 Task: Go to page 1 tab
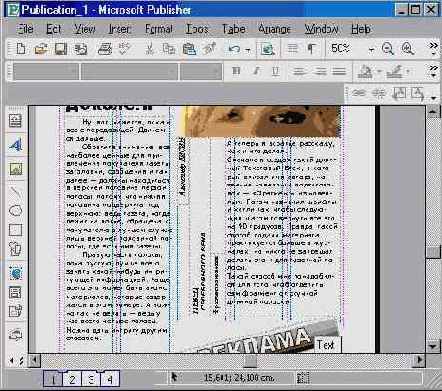pos(52,379)
